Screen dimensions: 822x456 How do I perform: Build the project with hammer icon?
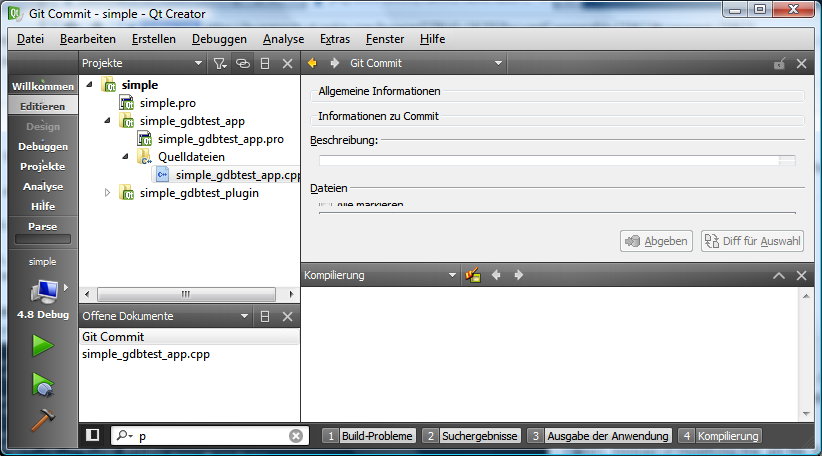point(43,419)
